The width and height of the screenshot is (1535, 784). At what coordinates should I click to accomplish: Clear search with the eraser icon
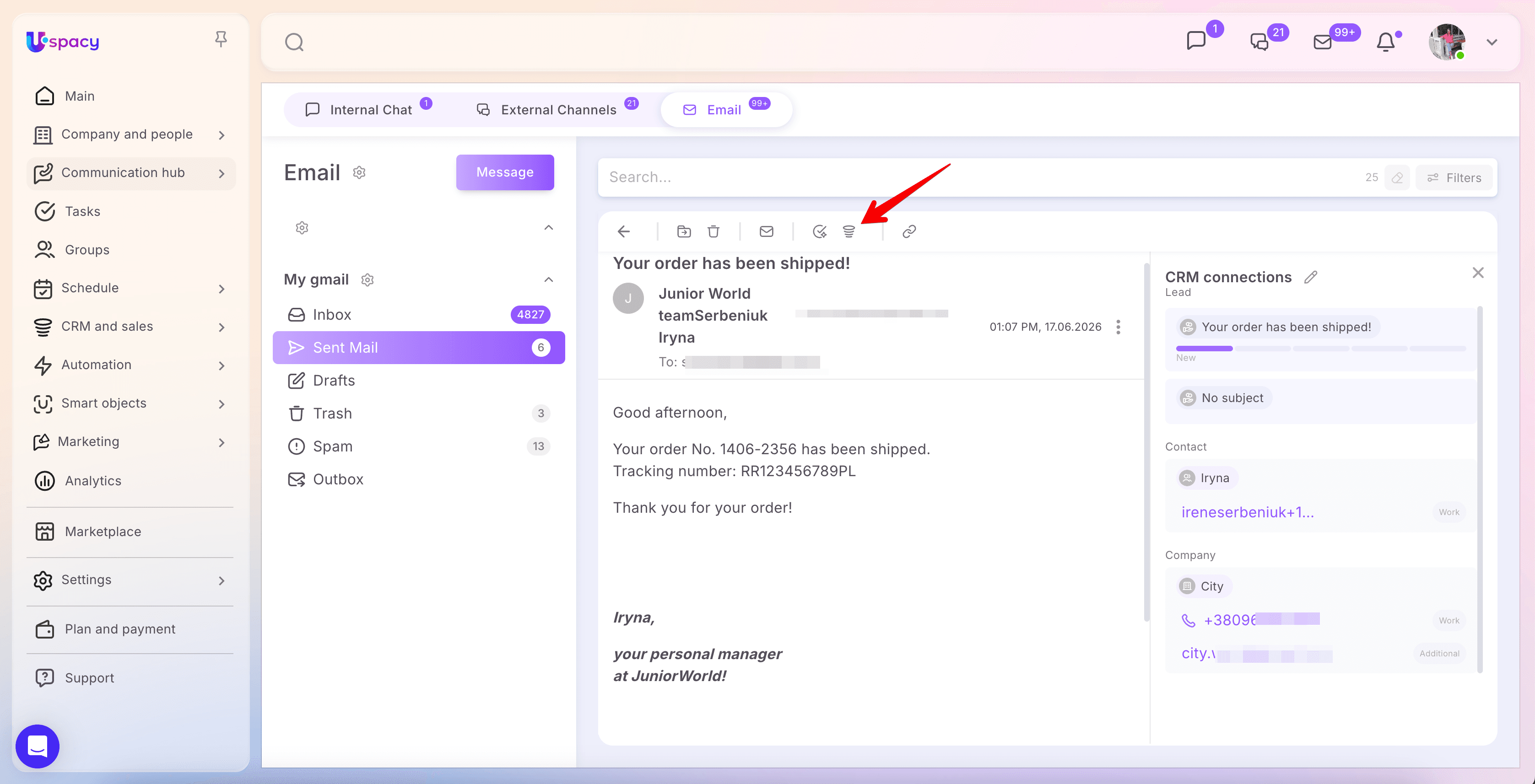click(x=1397, y=178)
